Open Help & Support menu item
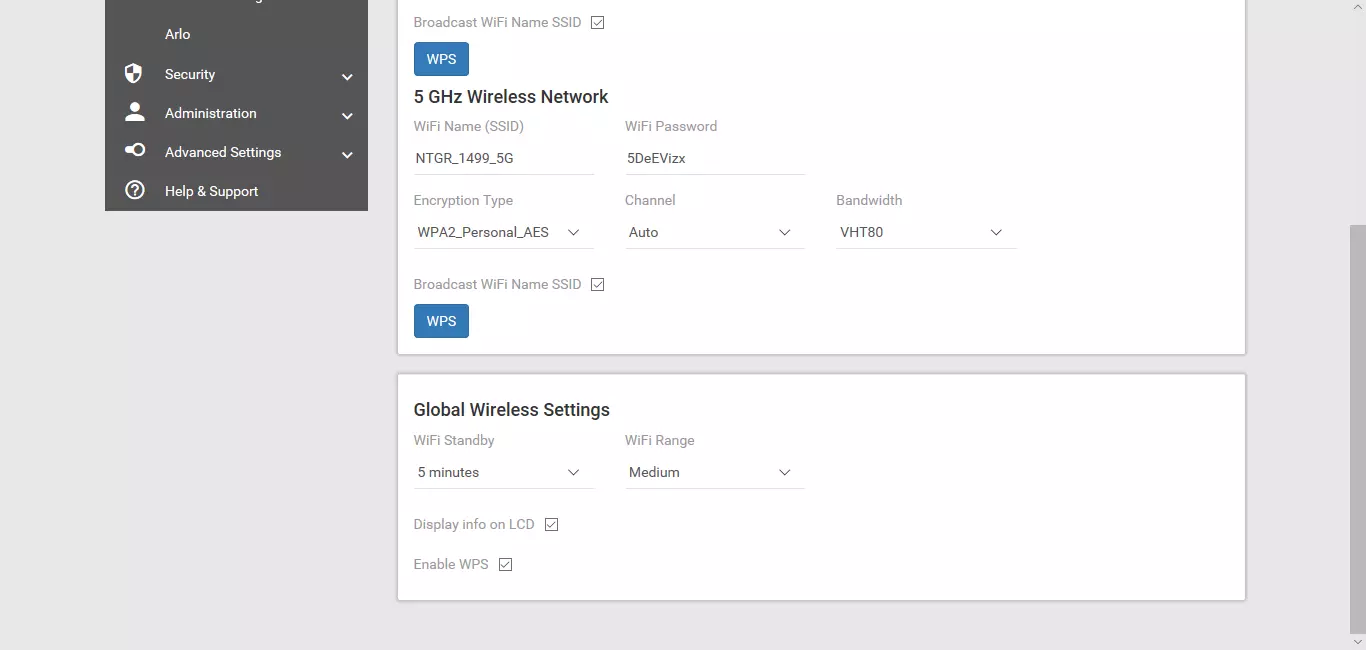 pyautogui.click(x=236, y=191)
